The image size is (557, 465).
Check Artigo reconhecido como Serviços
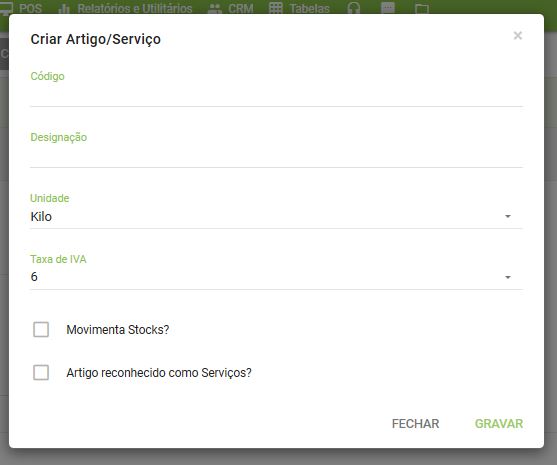pyautogui.click(x=41, y=373)
